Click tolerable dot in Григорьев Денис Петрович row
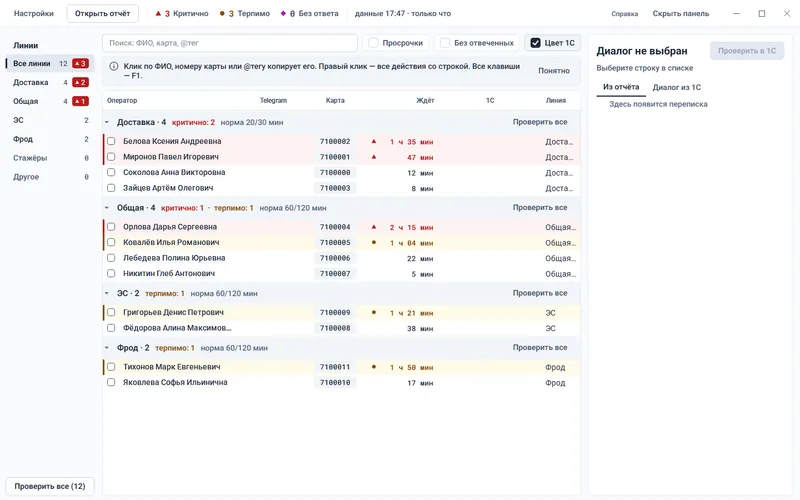 tap(373, 313)
